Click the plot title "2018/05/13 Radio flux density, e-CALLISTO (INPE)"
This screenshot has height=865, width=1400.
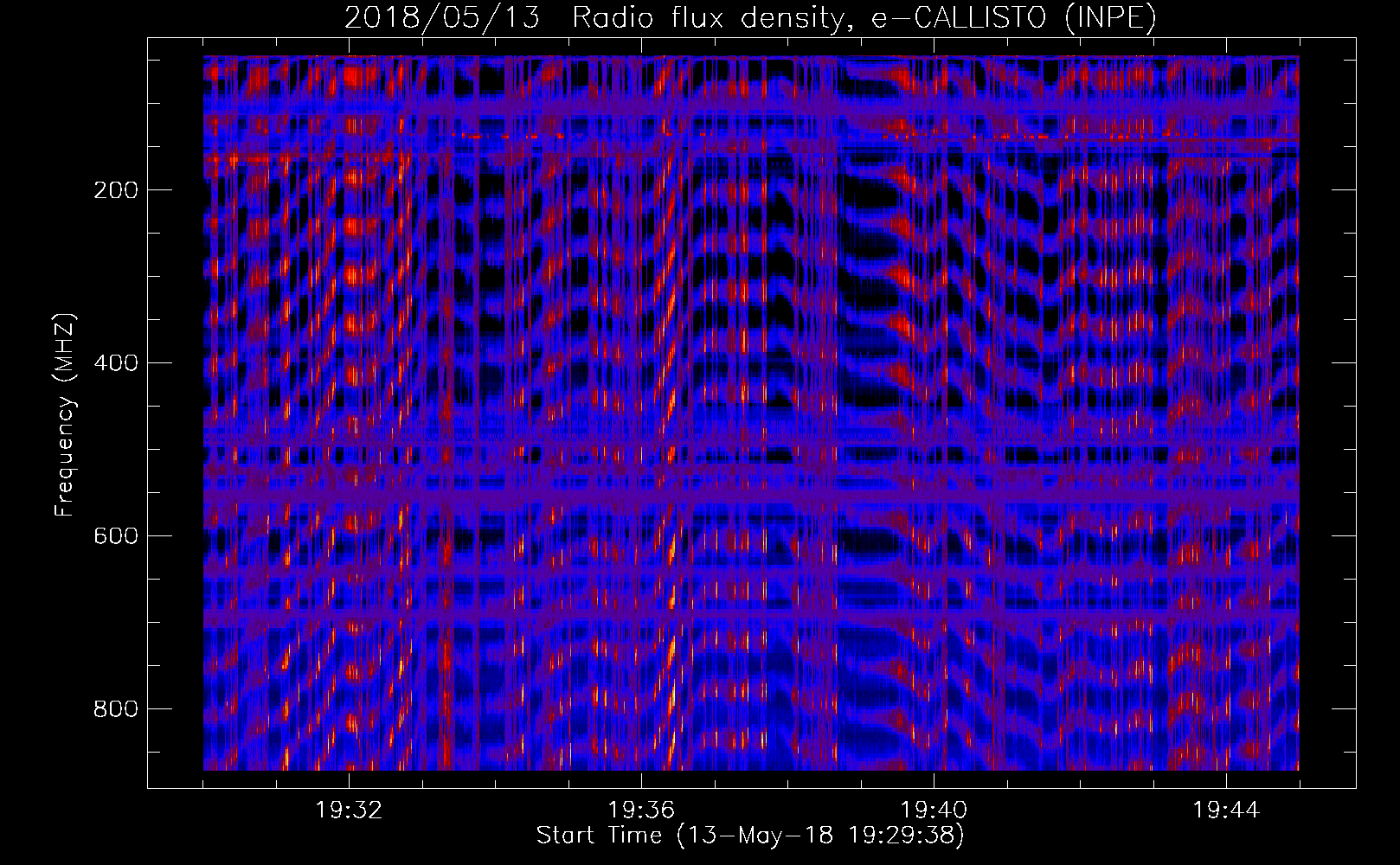click(750, 18)
